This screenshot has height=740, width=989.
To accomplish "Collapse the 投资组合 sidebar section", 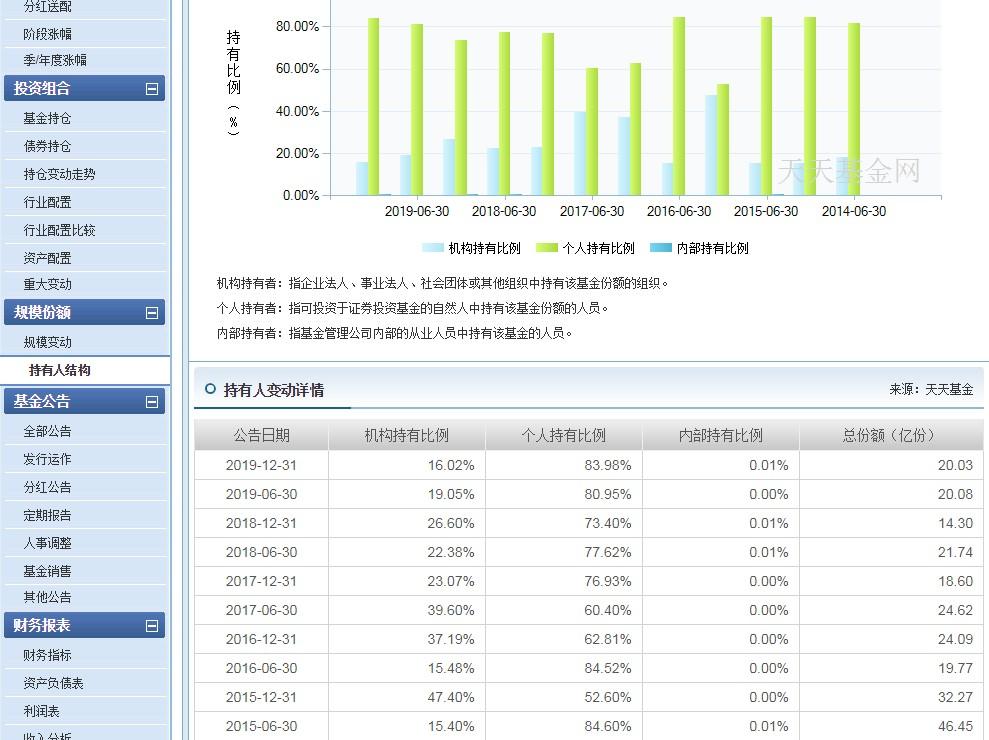I will coord(151,88).
